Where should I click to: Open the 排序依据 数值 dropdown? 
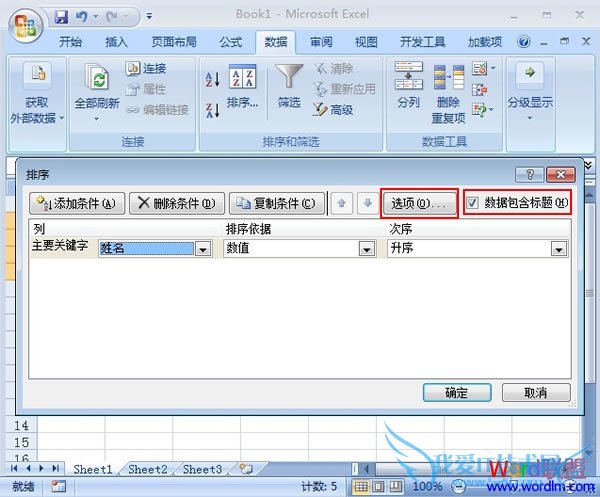coord(367,249)
